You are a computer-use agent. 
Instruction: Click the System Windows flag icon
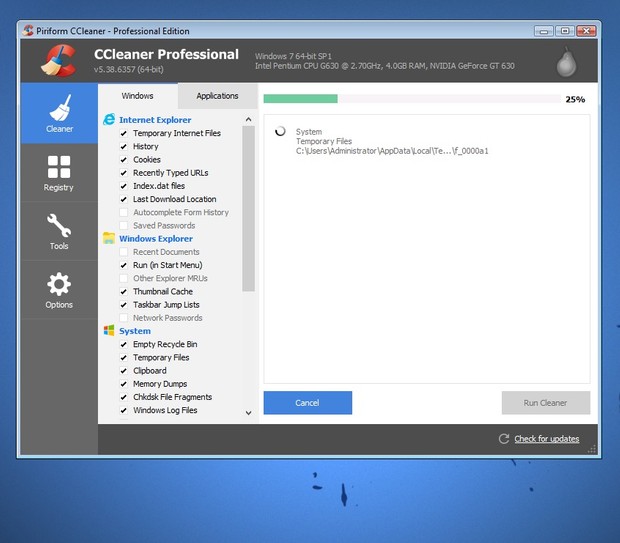click(x=109, y=331)
